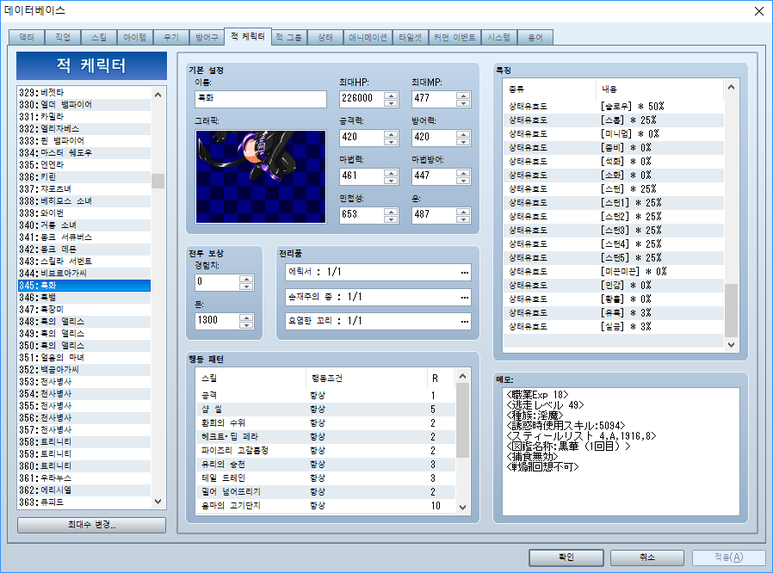Select the [스턴1] * 25% trait row
This screenshot has height=573, width=773.
[x=614, y=203]
